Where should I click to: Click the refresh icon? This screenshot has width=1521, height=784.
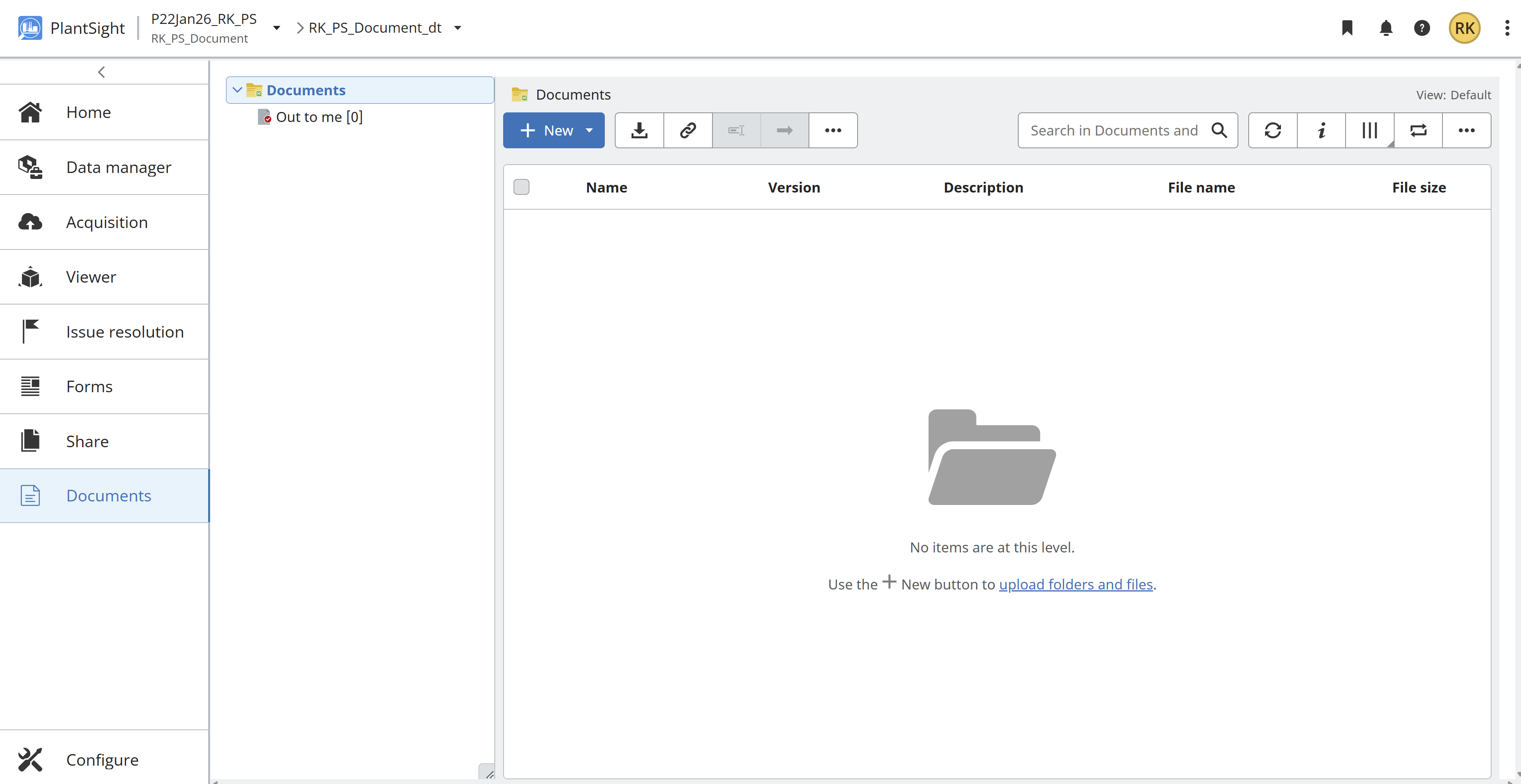1273,130
